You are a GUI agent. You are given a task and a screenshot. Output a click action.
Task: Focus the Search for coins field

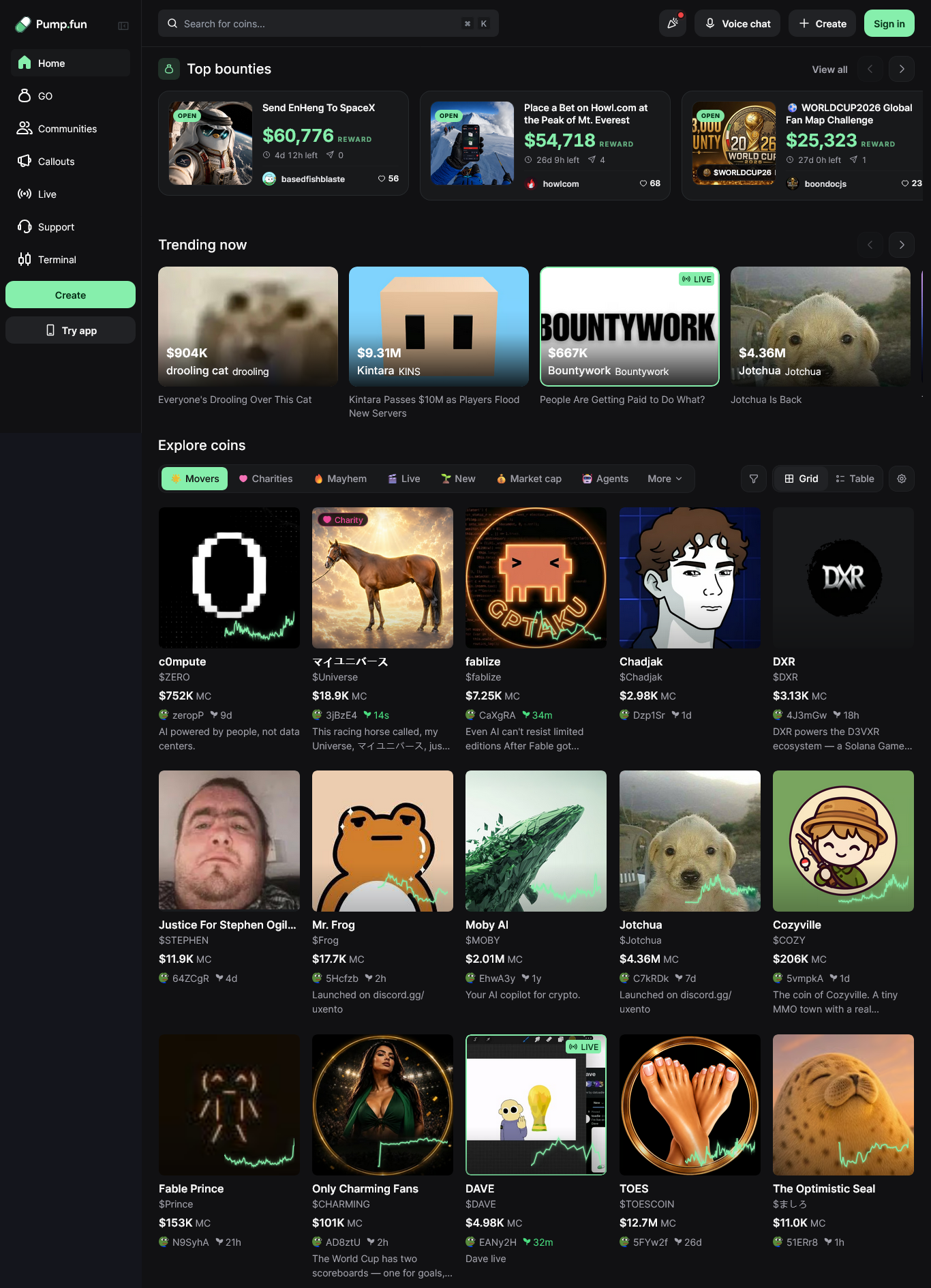coord(329,23)
